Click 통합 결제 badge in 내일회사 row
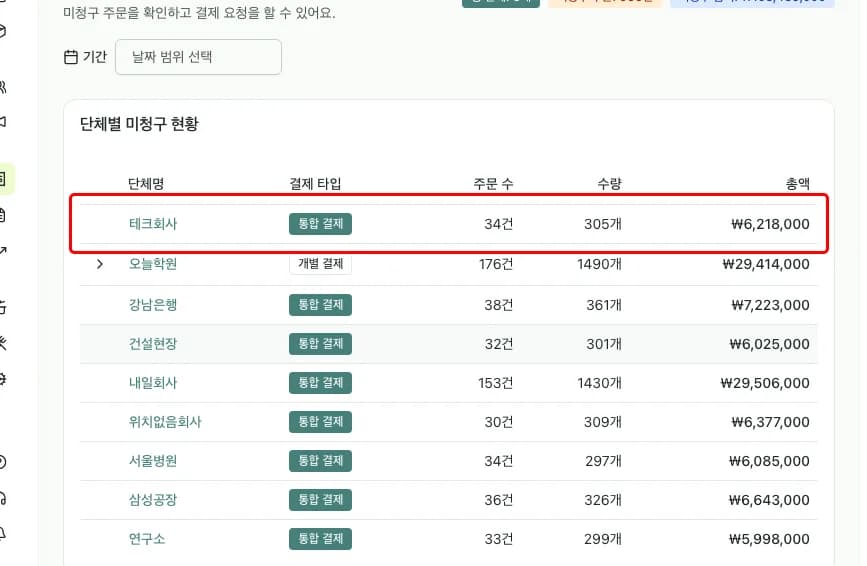Image resolution: width=867 pixels, height=566 pixels. pyautogui.click(x=320, y=382)
